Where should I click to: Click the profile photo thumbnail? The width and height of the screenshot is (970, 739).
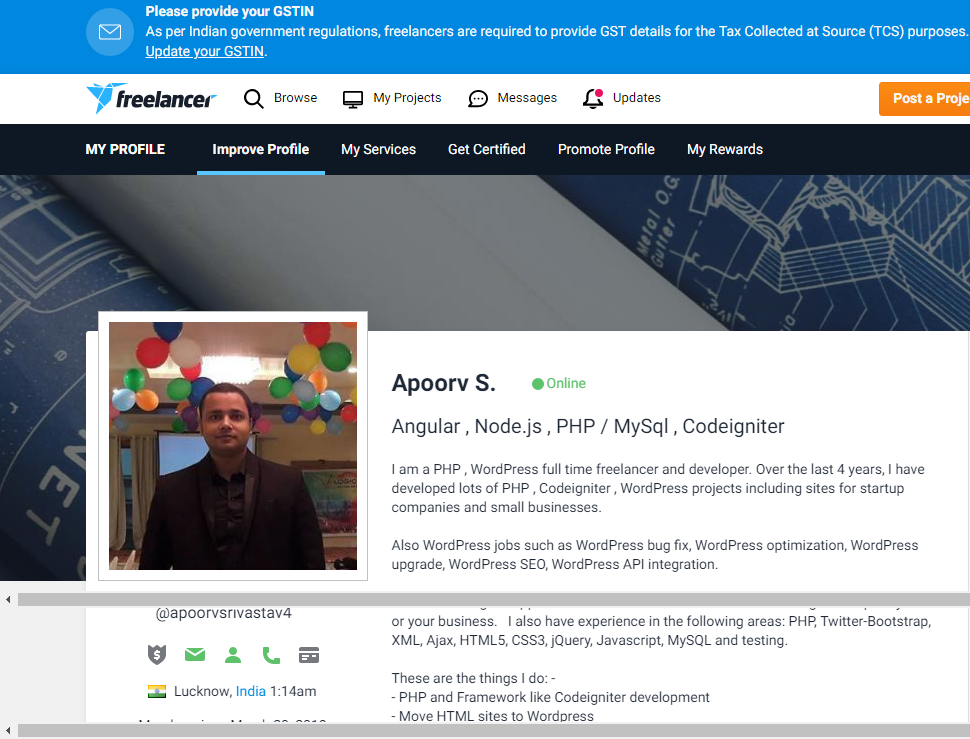coord(233,445)
